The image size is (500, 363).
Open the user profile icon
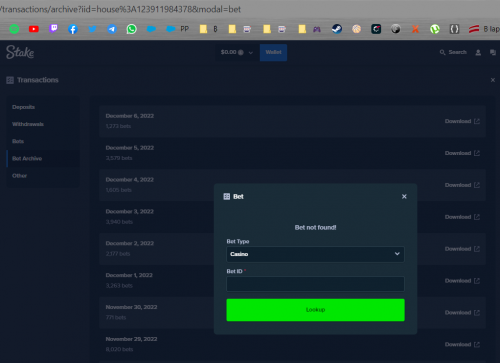click(478, 52)
